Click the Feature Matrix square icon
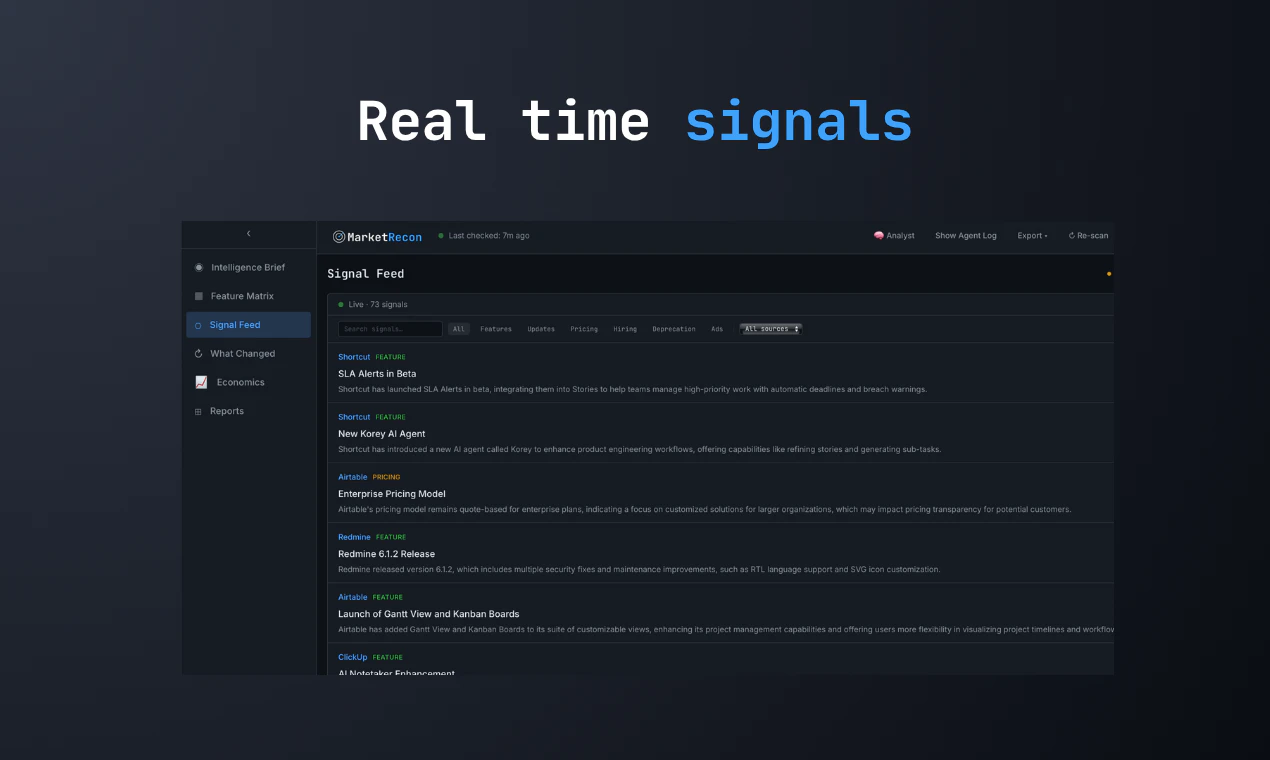This screenshot has height=760, width=1270. pyautogui.click(x=199, y=296)
